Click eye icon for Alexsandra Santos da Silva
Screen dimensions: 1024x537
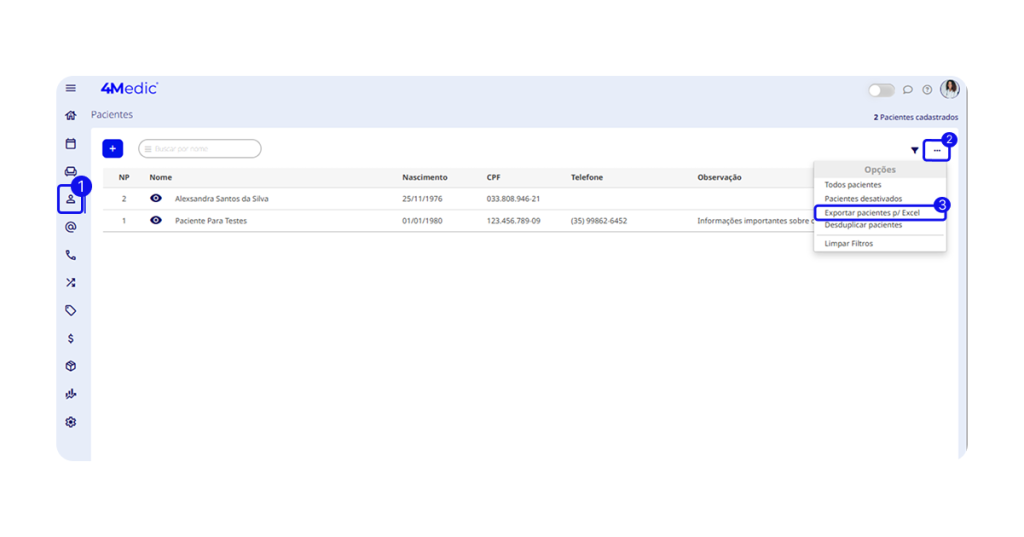156,198
